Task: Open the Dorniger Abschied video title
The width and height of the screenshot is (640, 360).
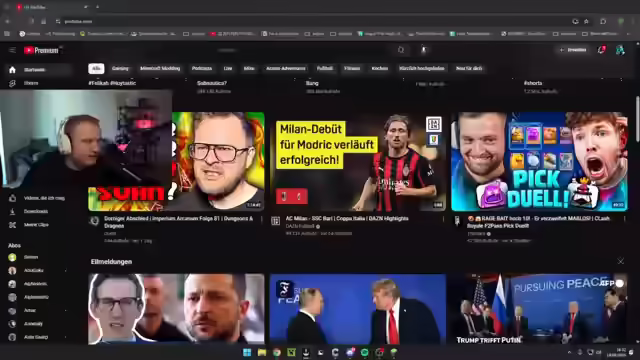Action: [x=178, y=222]
